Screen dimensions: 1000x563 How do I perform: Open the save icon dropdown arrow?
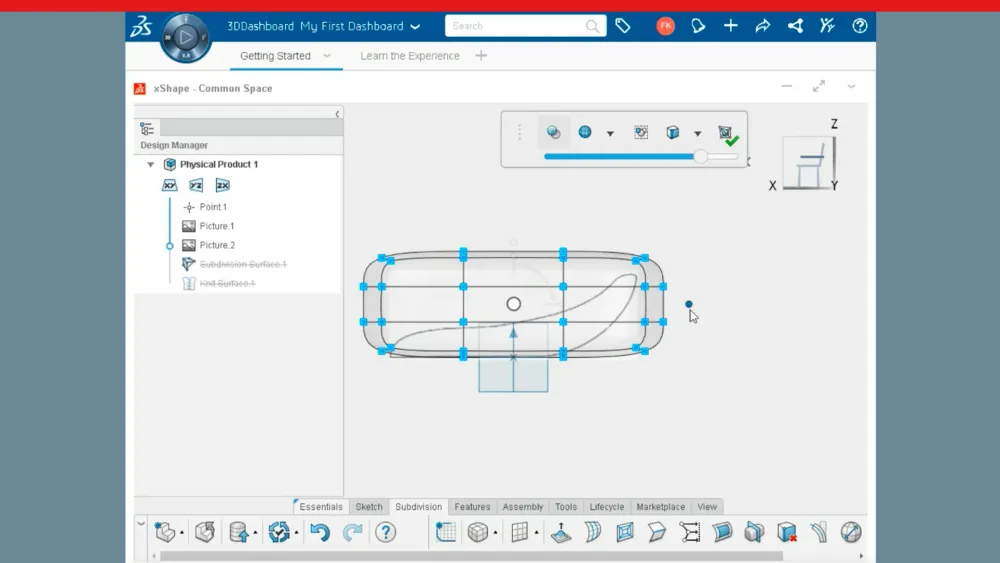coord(255,533)
